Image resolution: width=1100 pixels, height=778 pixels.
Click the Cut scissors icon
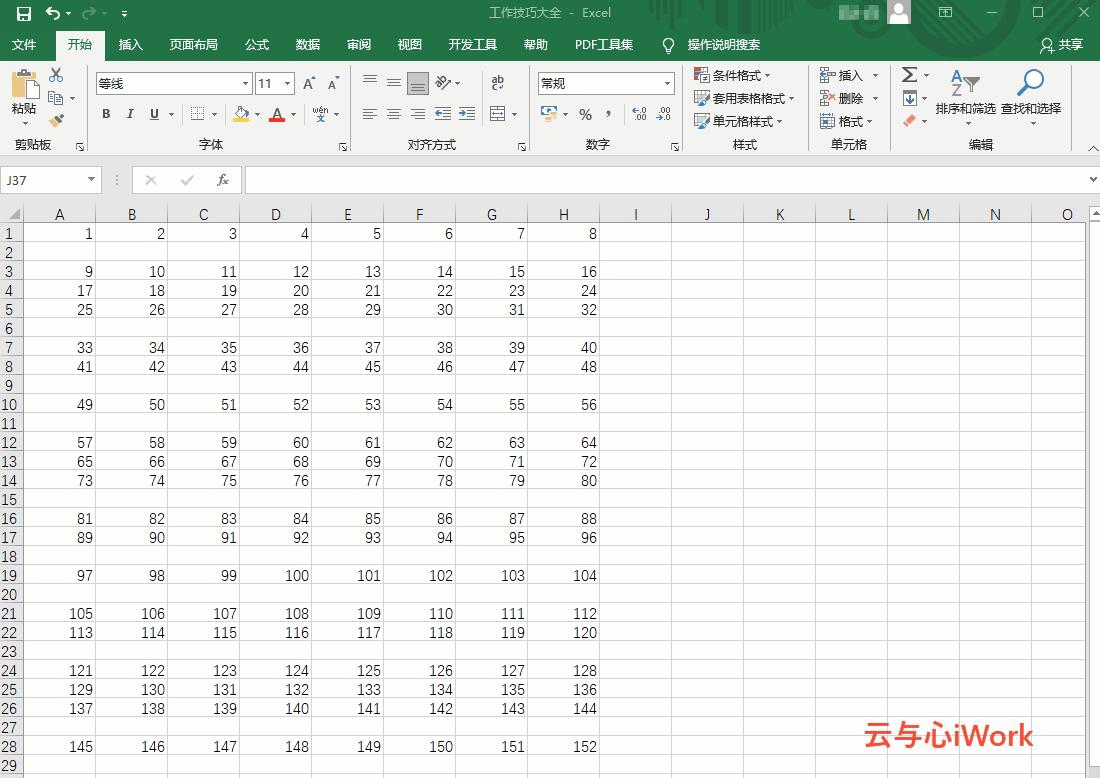point(56,76)
